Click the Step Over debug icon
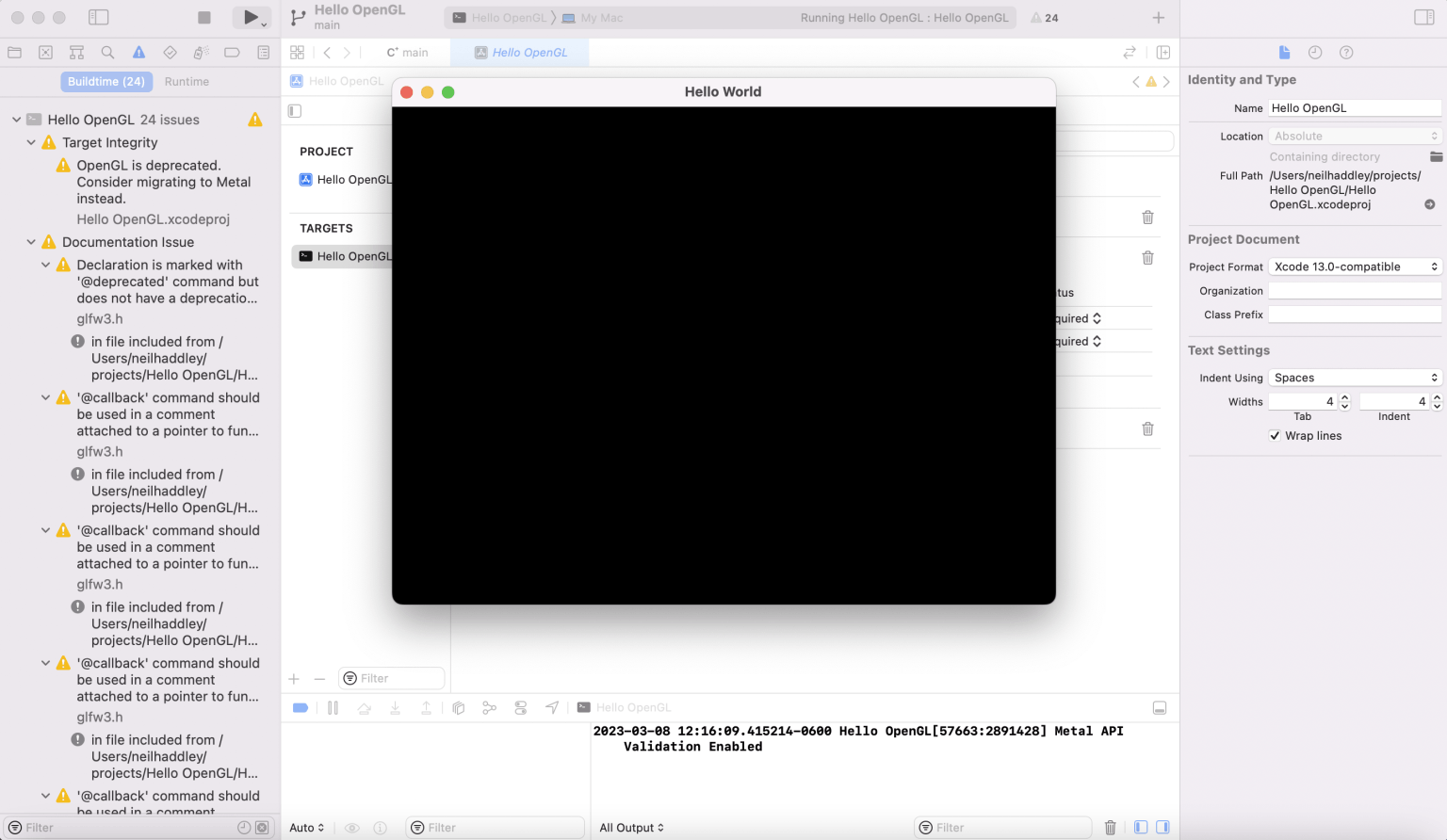This screenshot has width=1447, height=840. tap(365, 708)
